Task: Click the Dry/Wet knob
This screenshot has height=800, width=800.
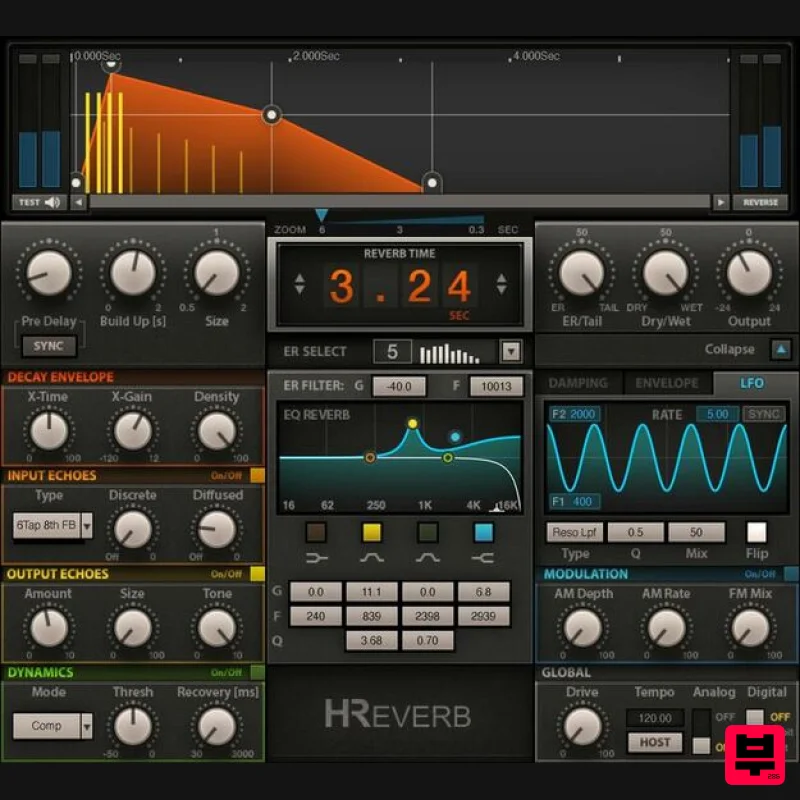Action: click(665, 273)
